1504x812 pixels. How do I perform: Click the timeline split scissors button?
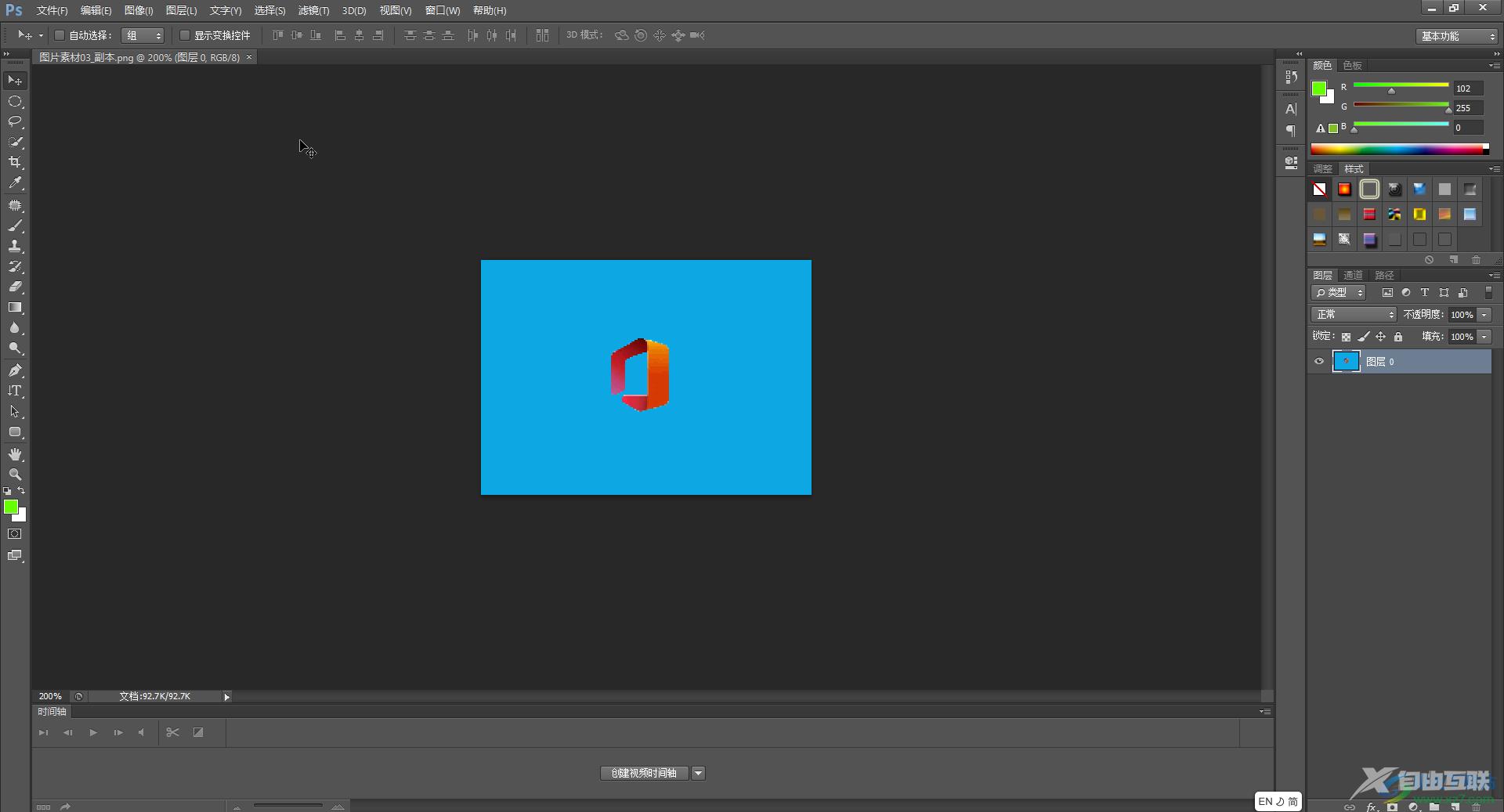coord(173,733)
